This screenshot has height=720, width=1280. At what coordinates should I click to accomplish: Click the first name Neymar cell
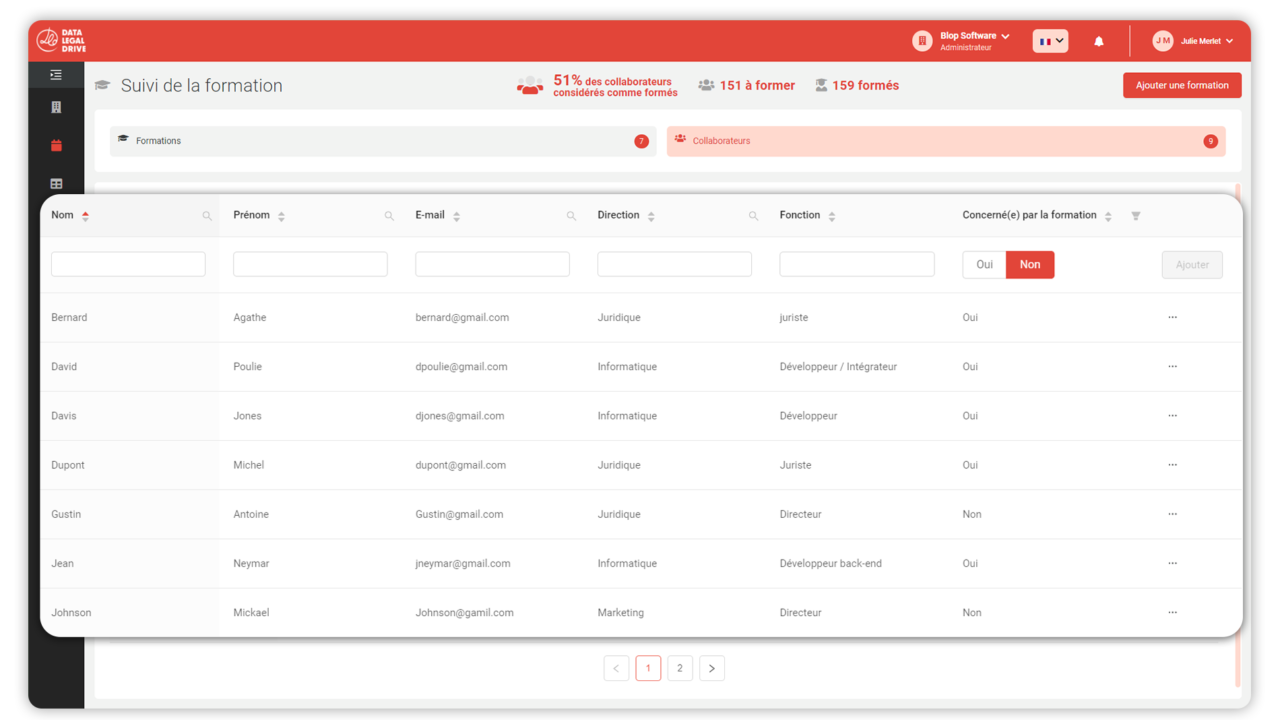point(251,563)
